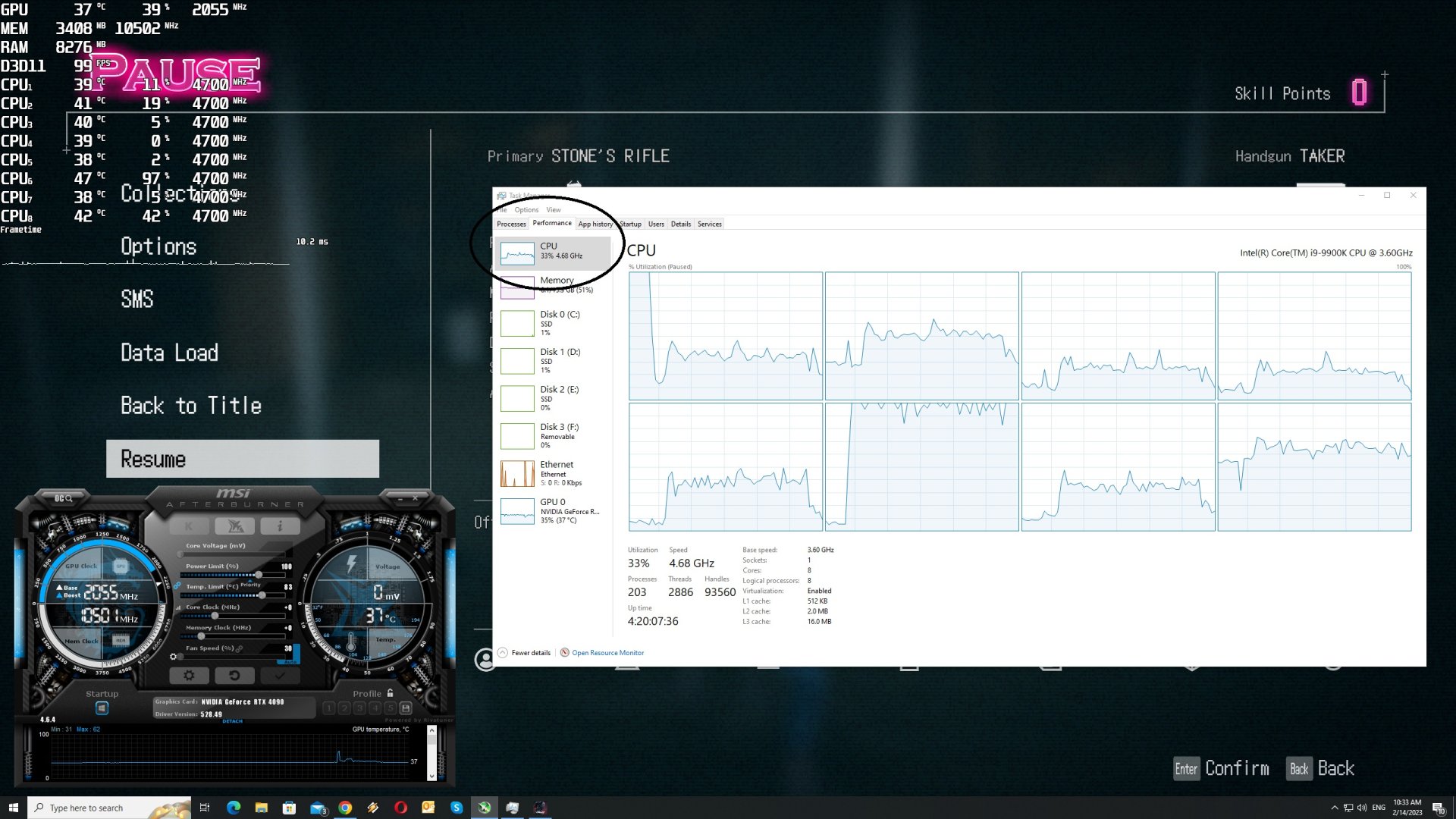Click the fan settings gear icon
The width and height of the screenshot is (1456, 819).
174,657
